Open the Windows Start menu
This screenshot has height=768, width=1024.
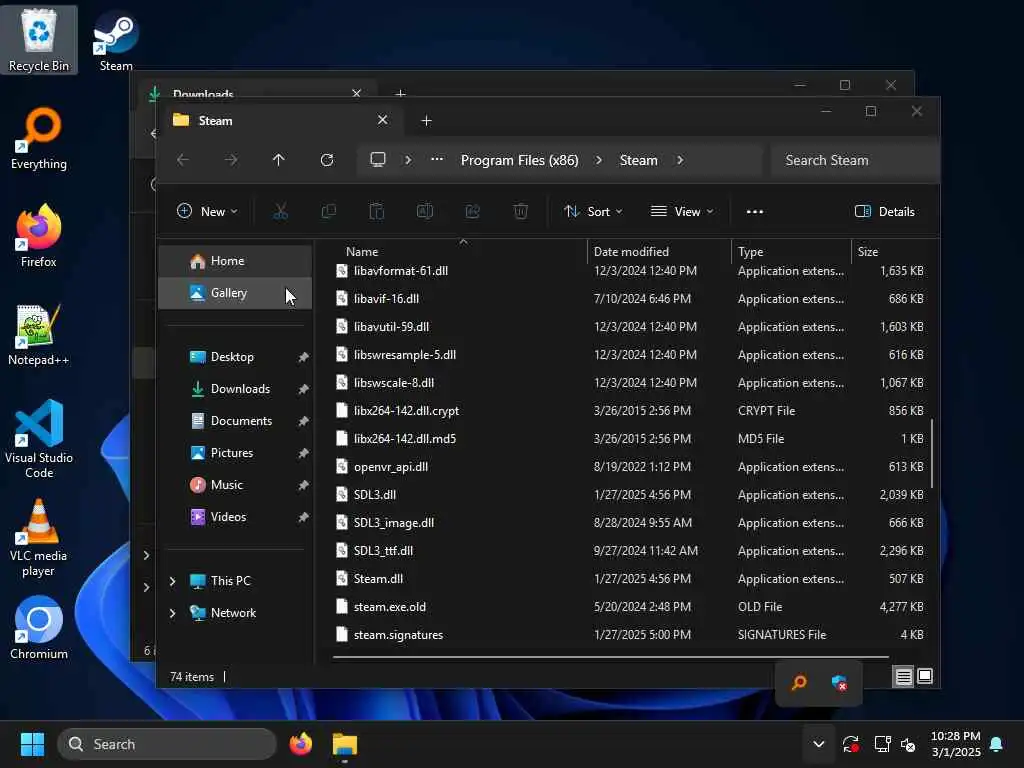32,744
